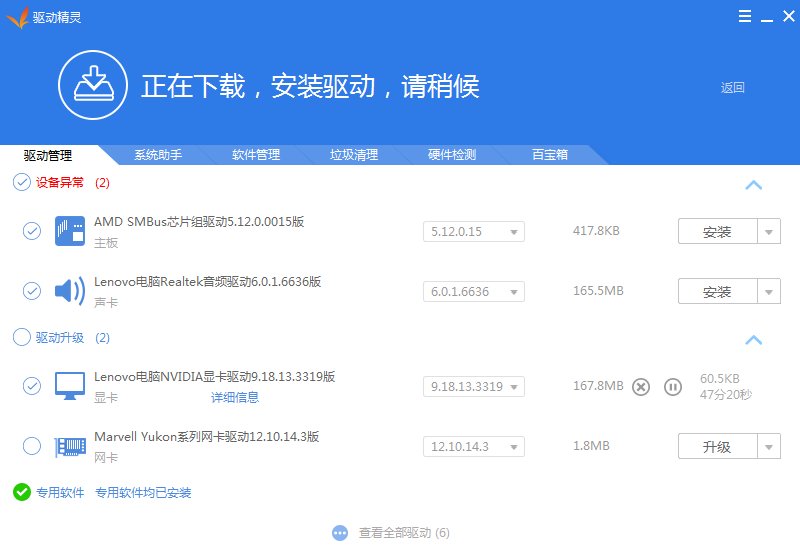The width and height of the screenshot is (800, 560).
Task: Click the large download-install circle icon
Action: (93, 85)
